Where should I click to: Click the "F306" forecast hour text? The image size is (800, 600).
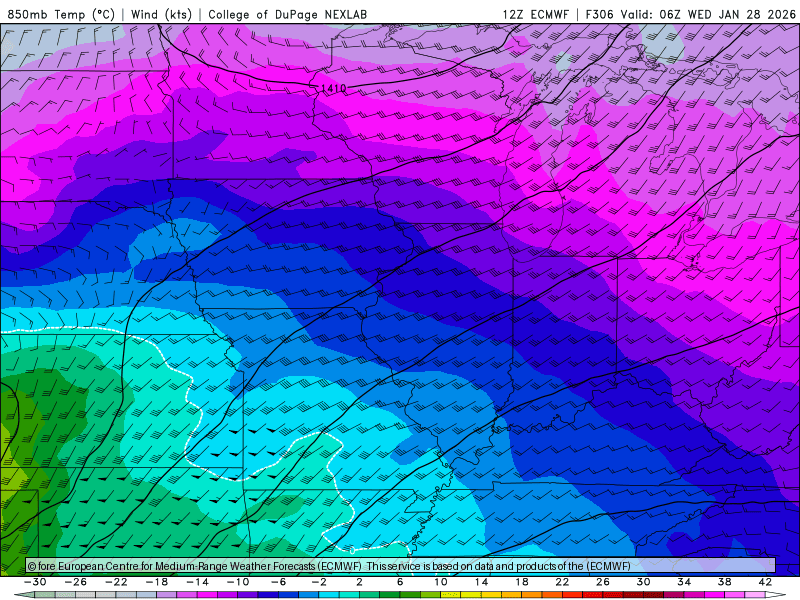599,14
